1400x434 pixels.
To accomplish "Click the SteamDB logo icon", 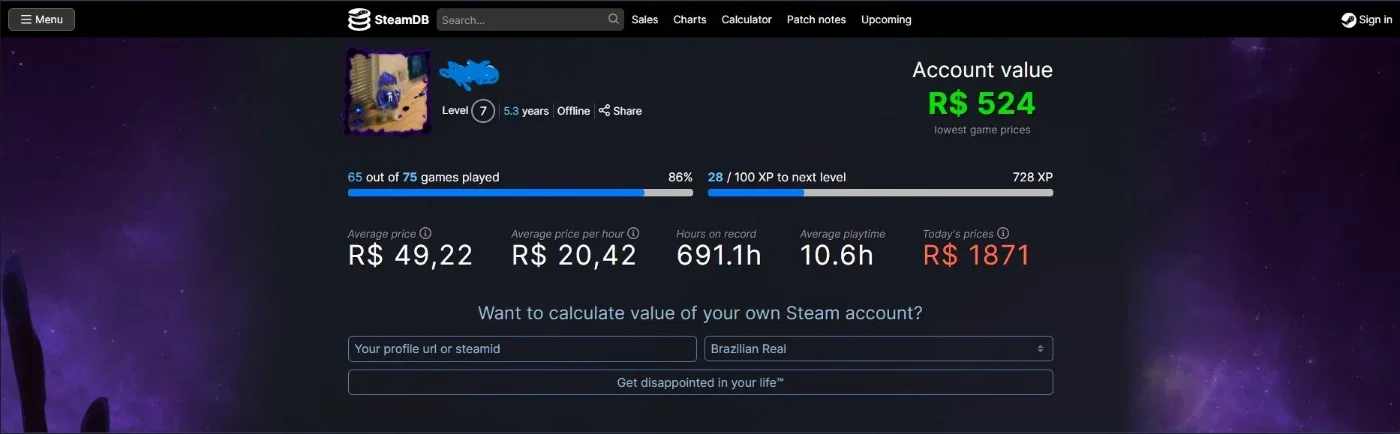I will click(359, 19).
